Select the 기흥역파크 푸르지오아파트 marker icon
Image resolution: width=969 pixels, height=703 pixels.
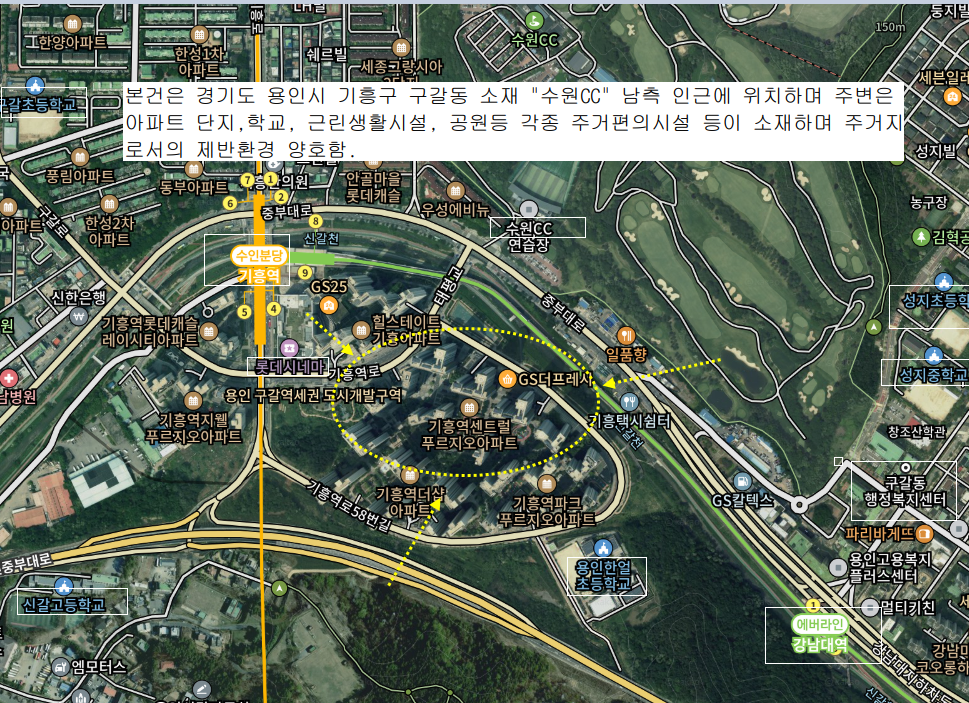point(546,484)
